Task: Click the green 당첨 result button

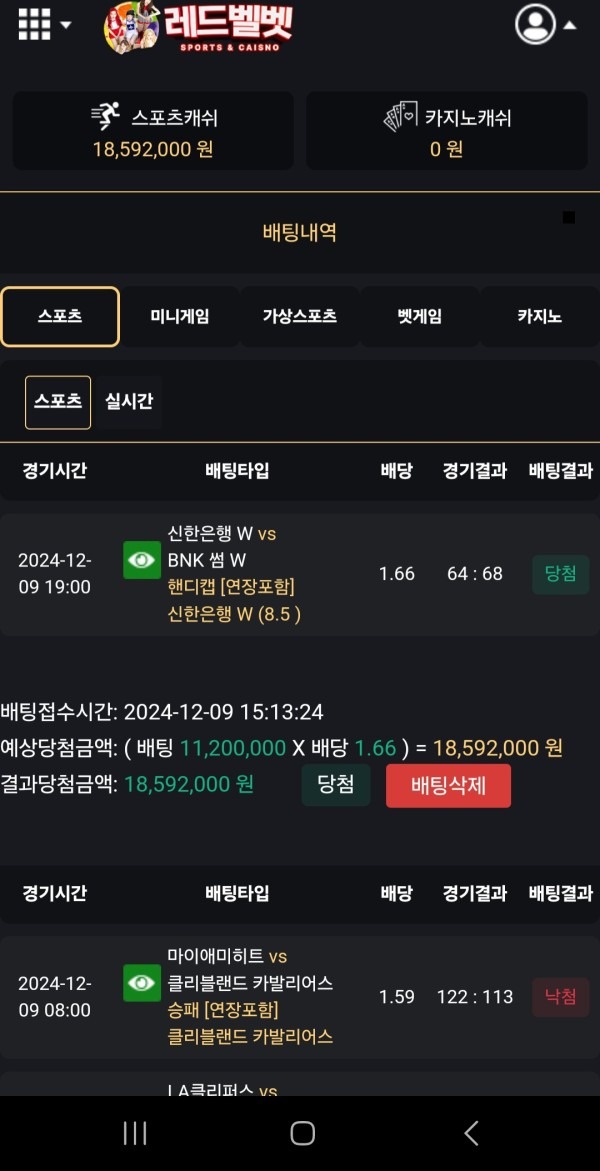Action: (336, 786)
